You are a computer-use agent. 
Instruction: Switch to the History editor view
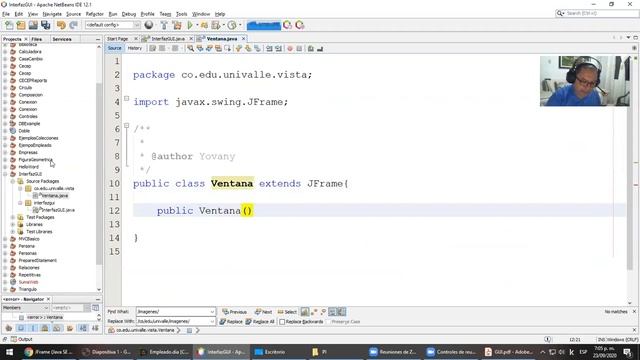[135, 48]
